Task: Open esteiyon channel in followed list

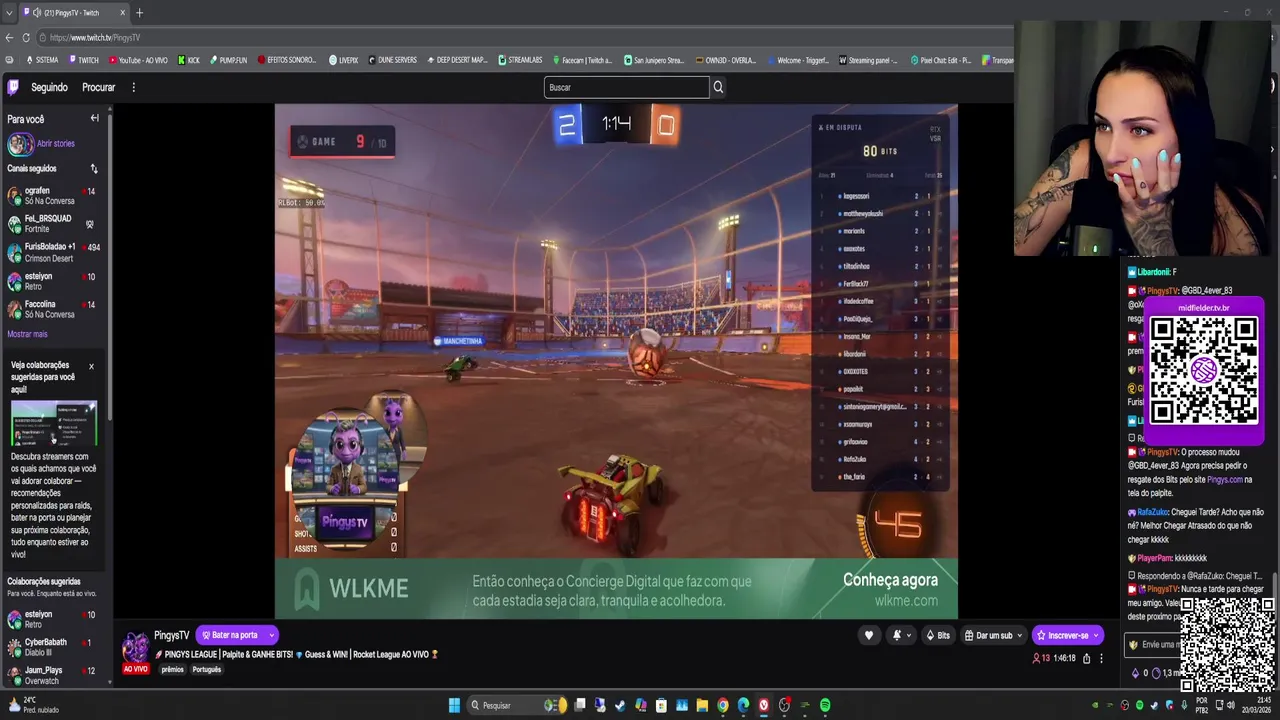Action: pos(52,281)
